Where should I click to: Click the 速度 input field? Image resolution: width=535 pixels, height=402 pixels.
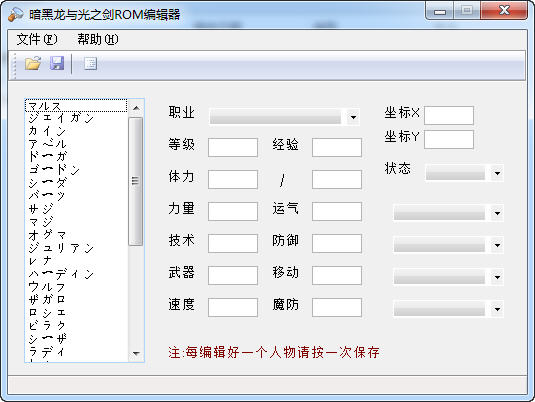233,307
